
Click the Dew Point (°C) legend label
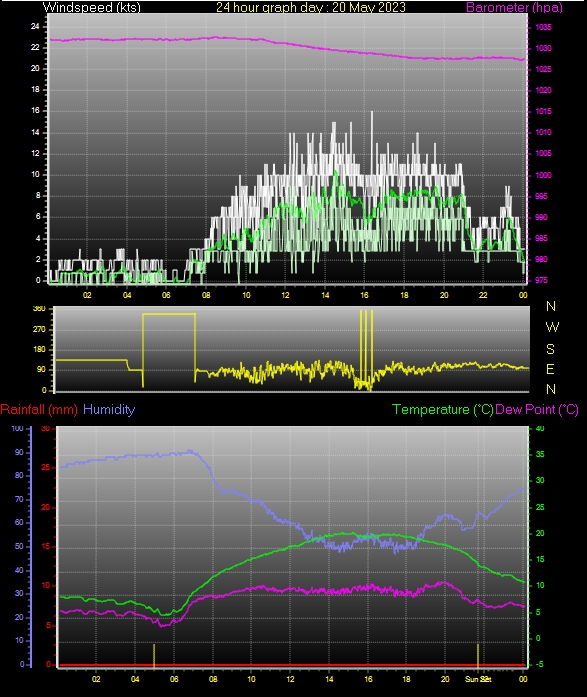pos(537,409)
